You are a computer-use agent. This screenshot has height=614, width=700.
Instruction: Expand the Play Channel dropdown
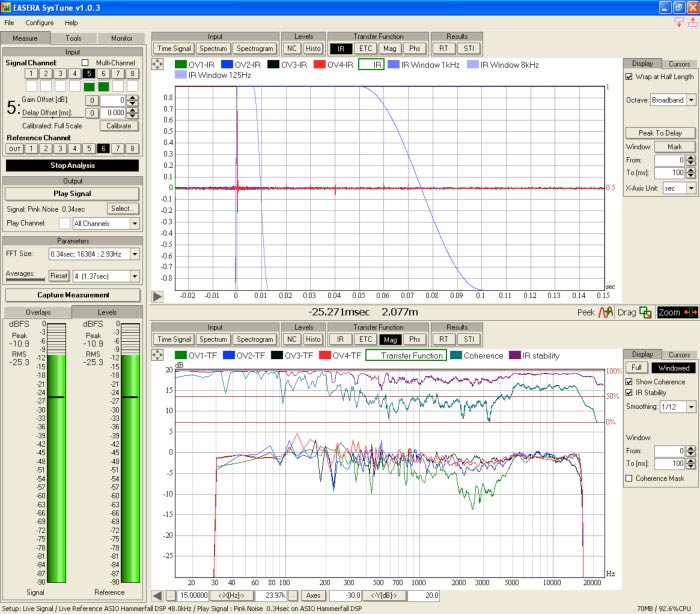[x=135, y=223]
